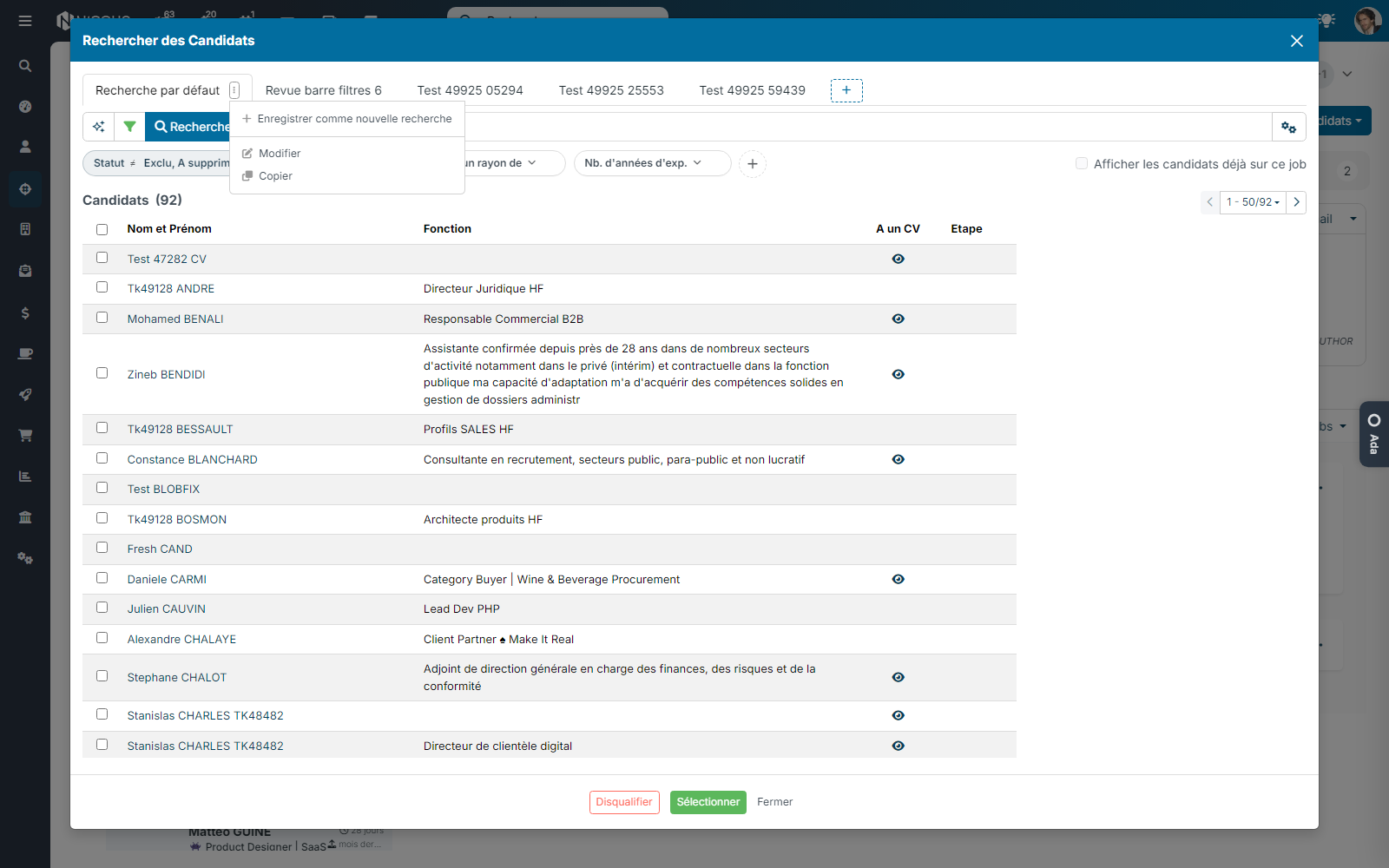1389x868 pixels.
Task: Open the magnifier search icon in left sidebar
Action: tap(25, 66)
